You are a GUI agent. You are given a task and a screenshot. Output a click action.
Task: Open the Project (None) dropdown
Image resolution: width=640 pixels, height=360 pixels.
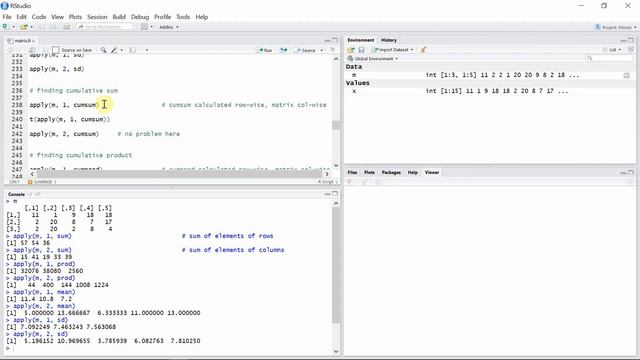[616, 27]
